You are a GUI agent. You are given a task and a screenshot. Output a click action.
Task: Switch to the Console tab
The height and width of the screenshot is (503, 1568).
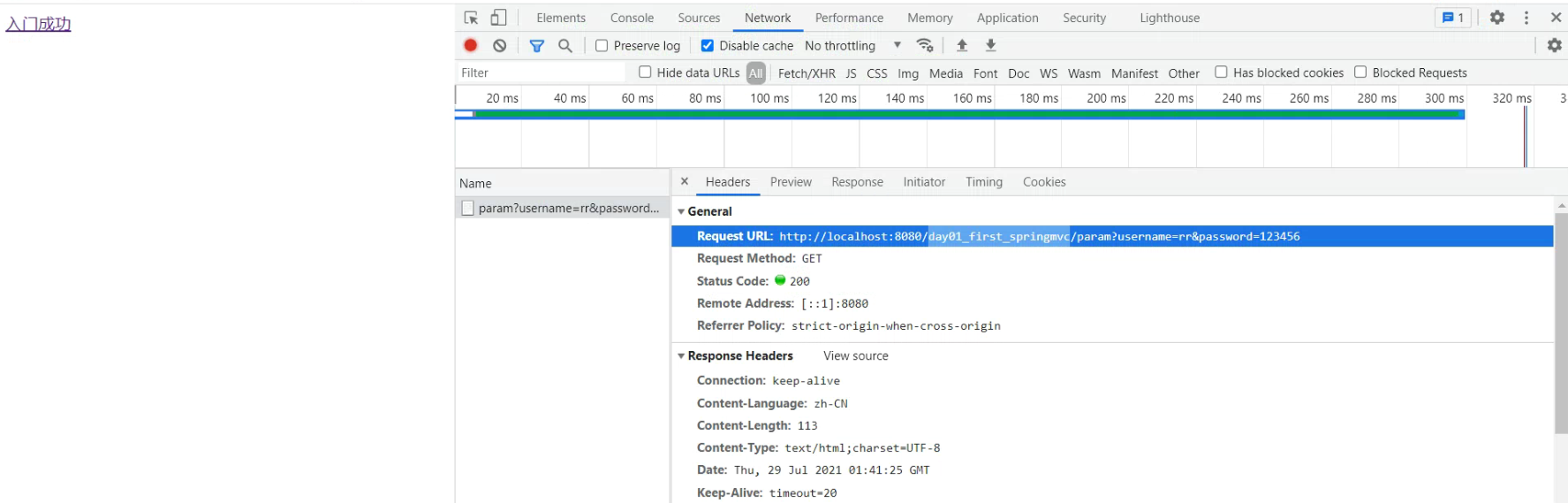(632, 18)
